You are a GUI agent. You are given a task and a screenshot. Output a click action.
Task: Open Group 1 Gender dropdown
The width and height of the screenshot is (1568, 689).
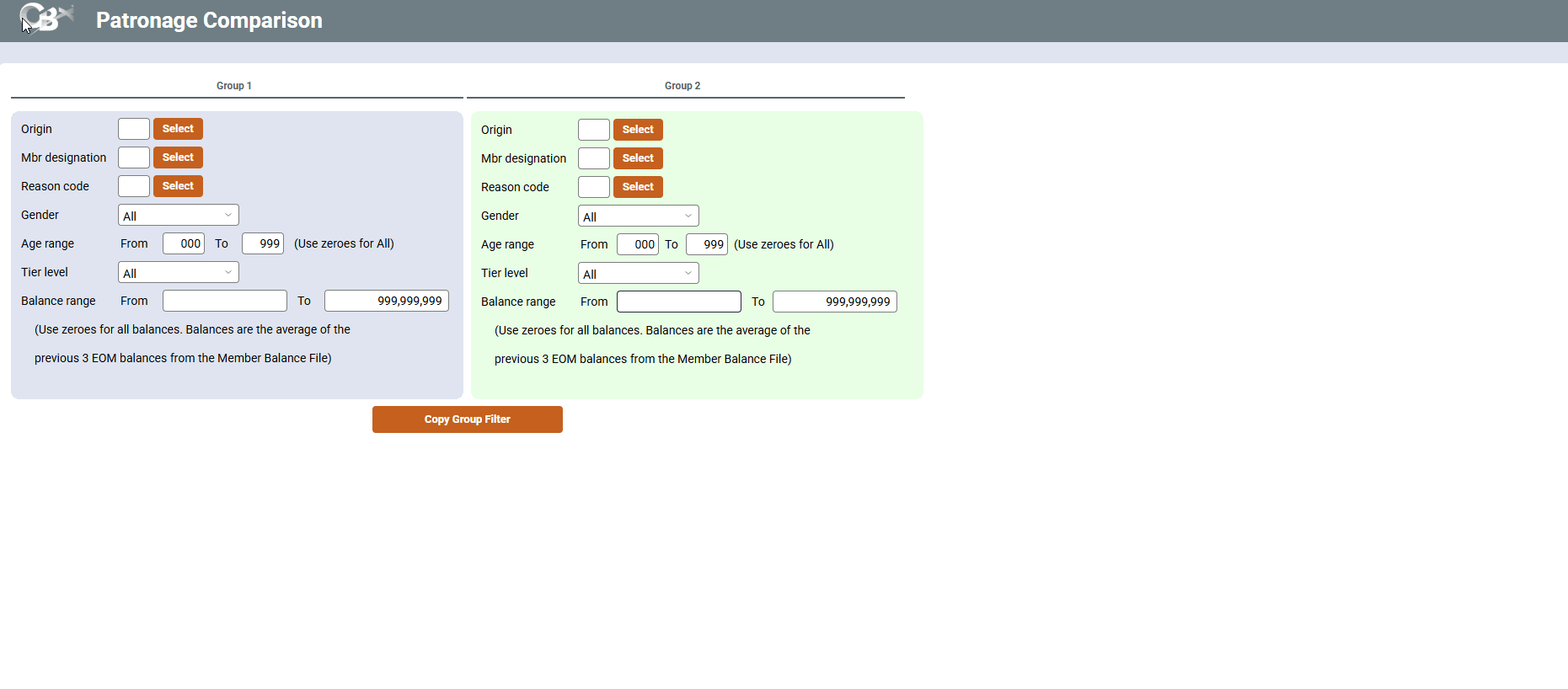point(179,216)
